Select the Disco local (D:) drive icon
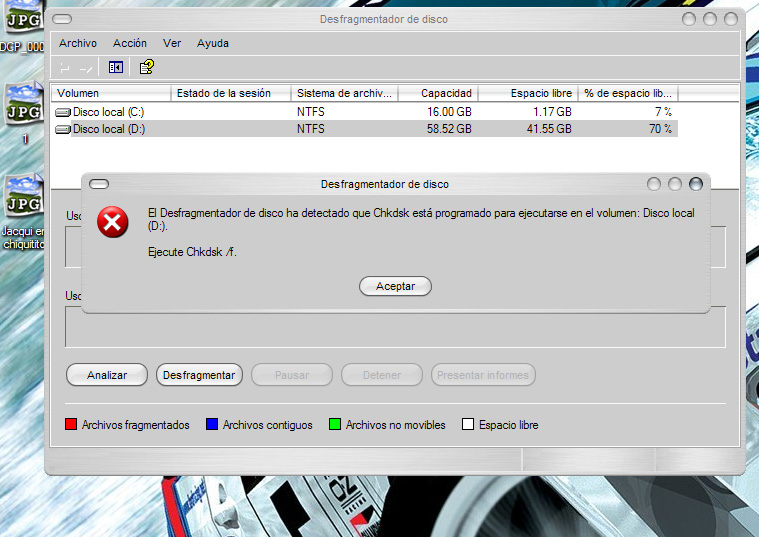Screen dimensions: 759x537 tap(63, 129)
